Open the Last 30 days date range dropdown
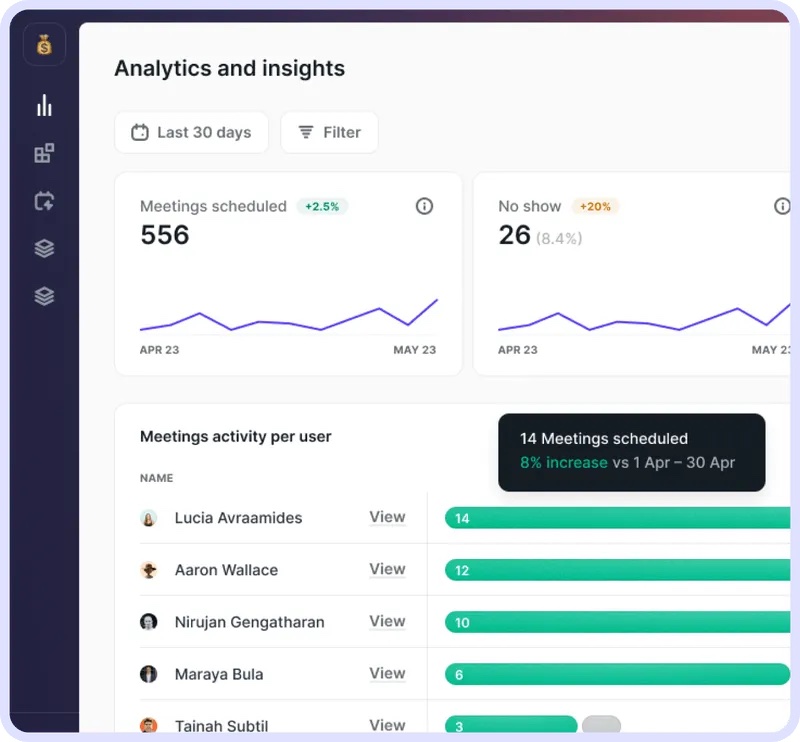Viewport: 800px width, 742px height. pyautogui.click(x=191, y=132)
